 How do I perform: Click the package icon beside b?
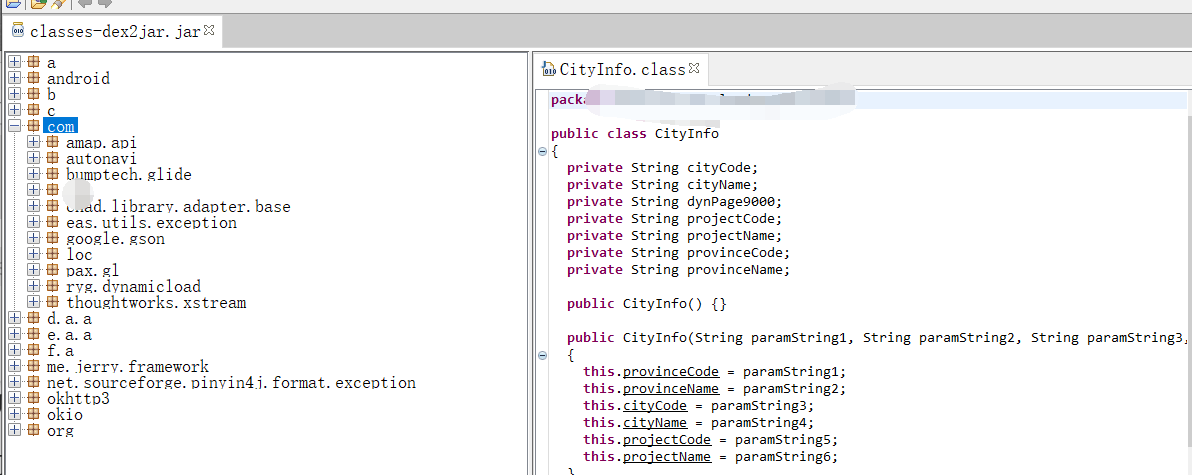click(x=33, y=93)
